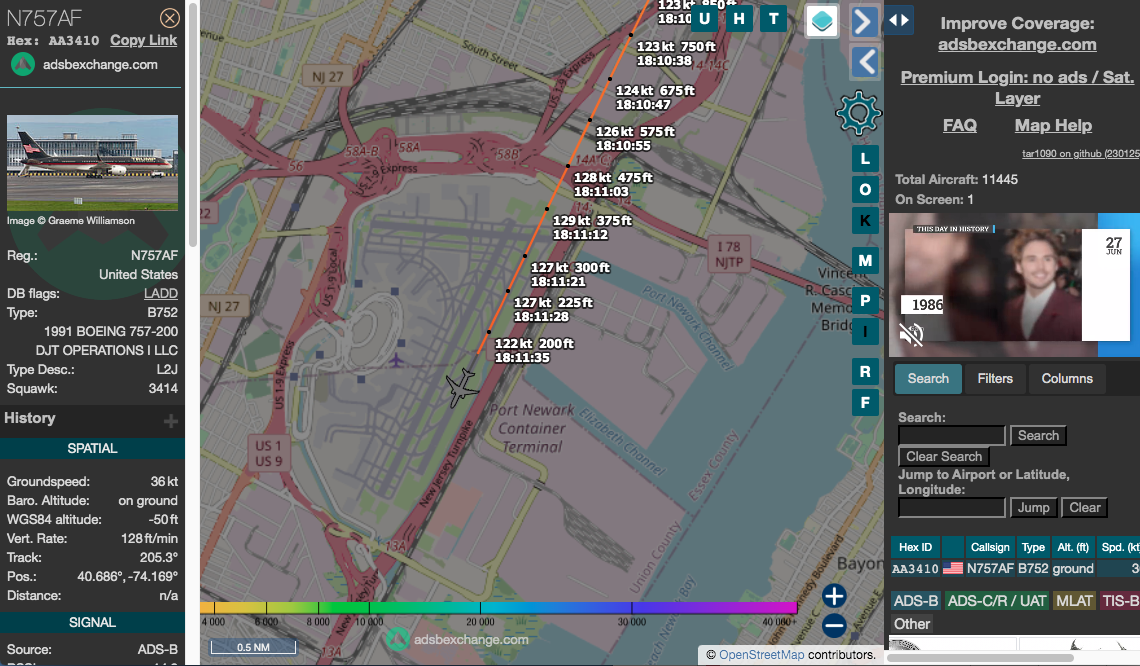Viewport: 1140px width, 666px height.
Task: Toggle the I map button
Action: [x=865, y=332]
